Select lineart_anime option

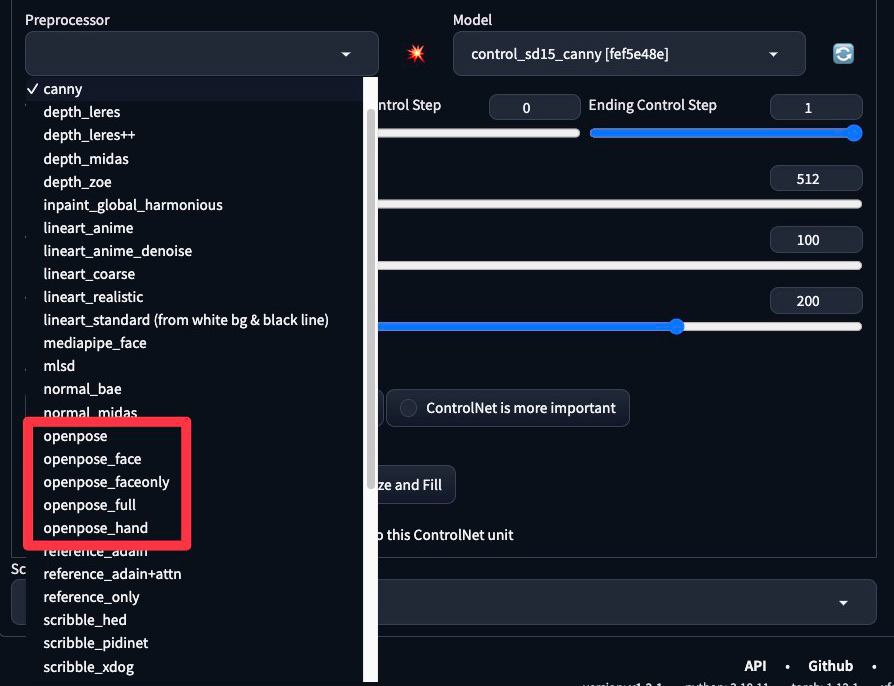pyautogui.click(x=194, y=228)
